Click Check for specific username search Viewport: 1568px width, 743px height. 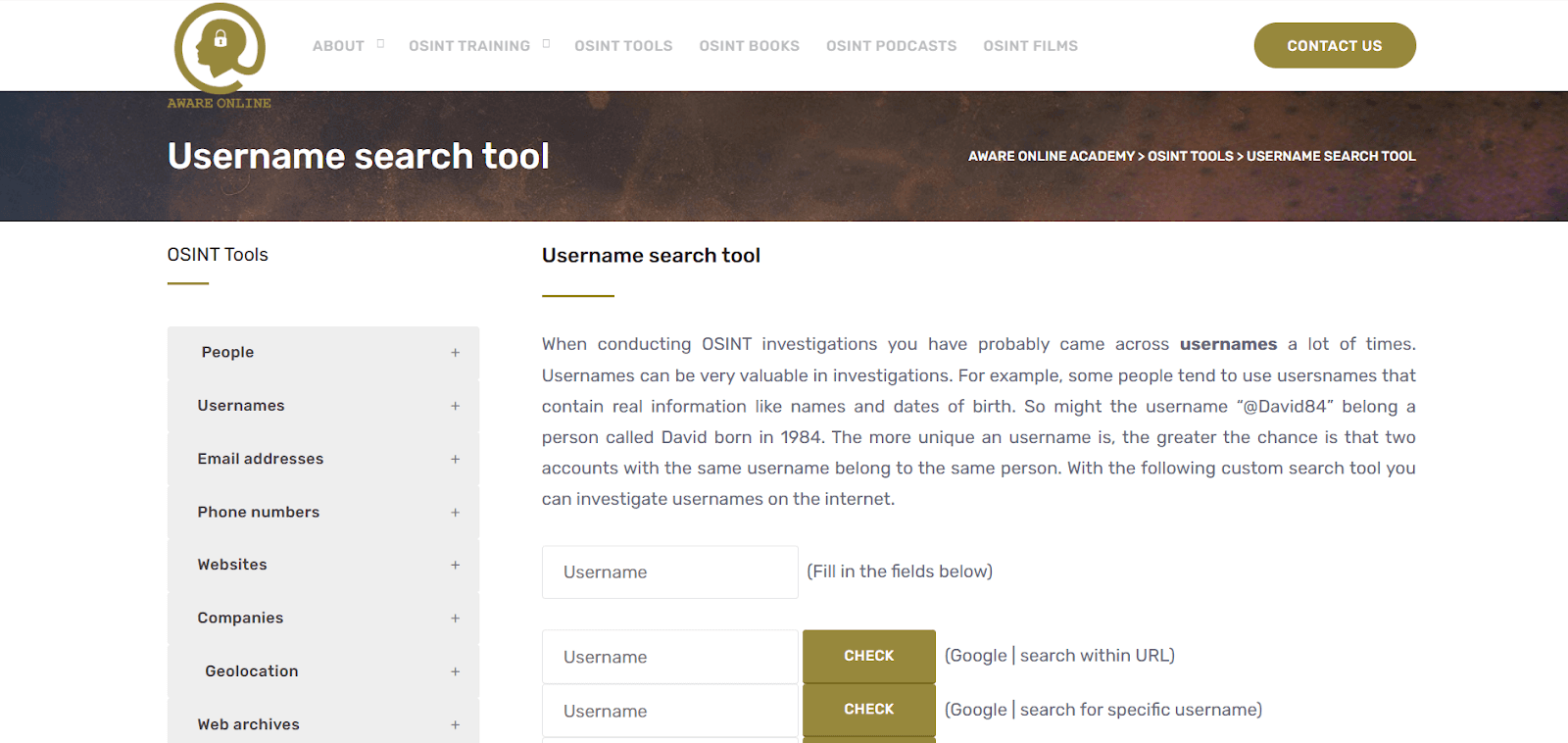point(868,710)
